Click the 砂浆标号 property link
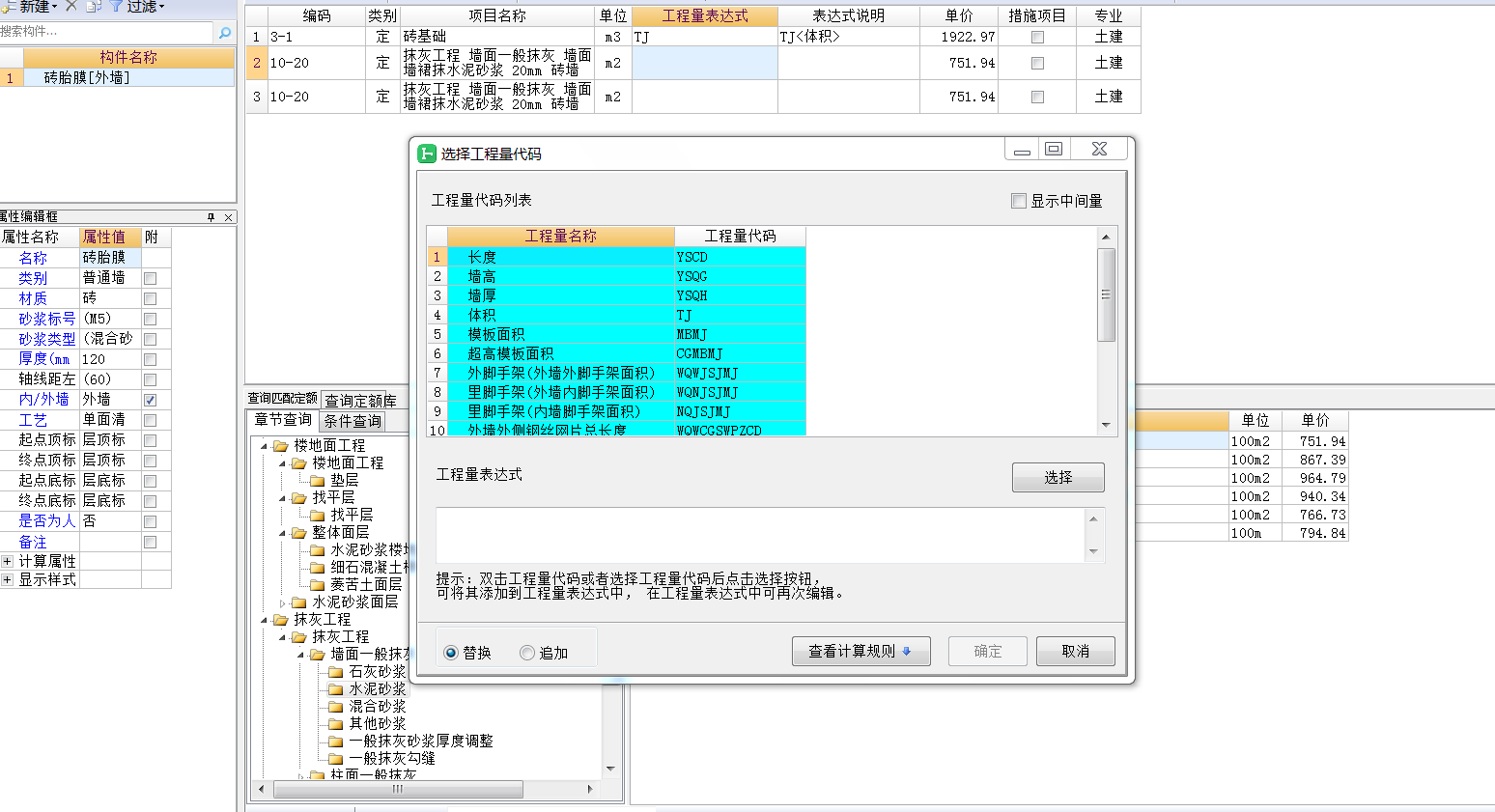Viewport: 1495px width, 812px height. click(x=46, y=319)
